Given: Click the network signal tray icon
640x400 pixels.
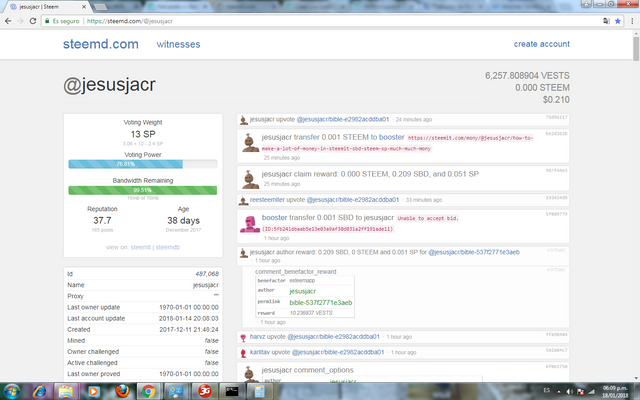Looking at the screenshot, I should tap(591, 392).
